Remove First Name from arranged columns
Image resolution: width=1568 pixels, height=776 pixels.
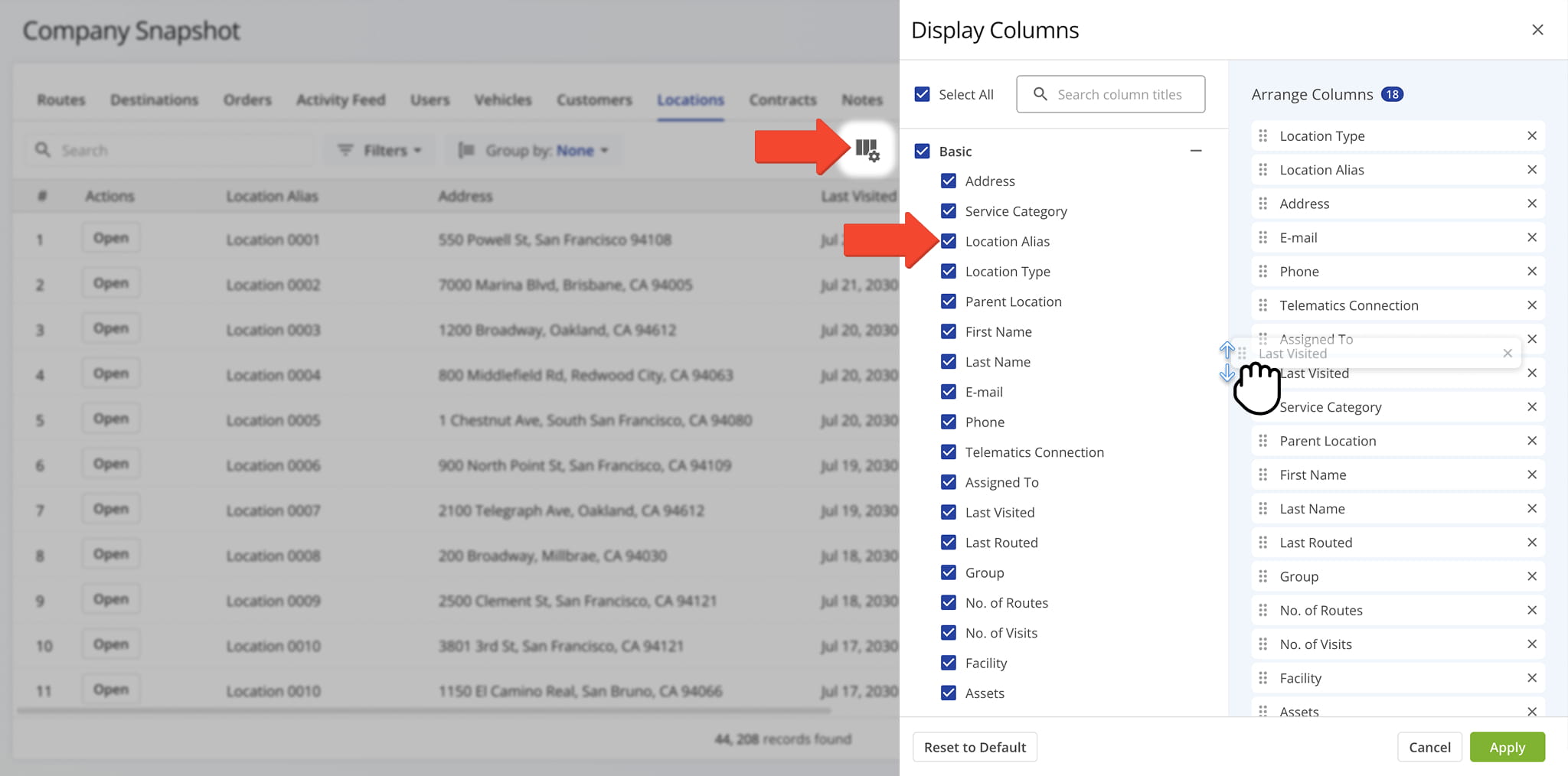(x=1532, y=474)
